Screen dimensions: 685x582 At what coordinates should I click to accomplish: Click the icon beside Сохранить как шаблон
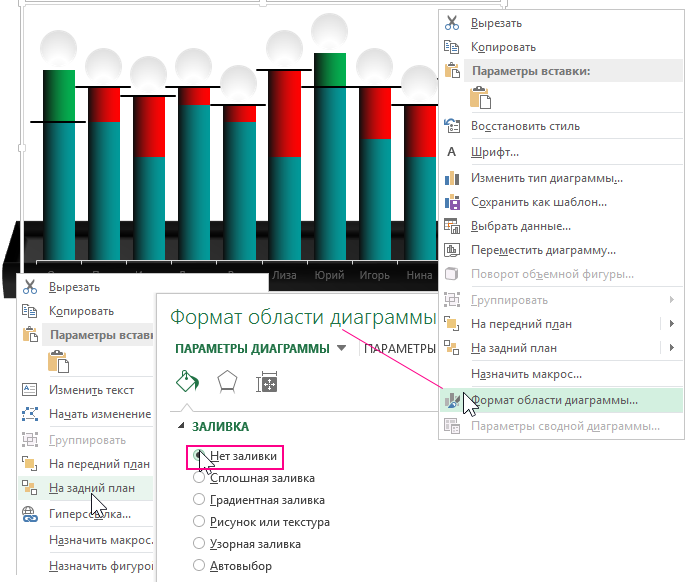coord(452,202)
